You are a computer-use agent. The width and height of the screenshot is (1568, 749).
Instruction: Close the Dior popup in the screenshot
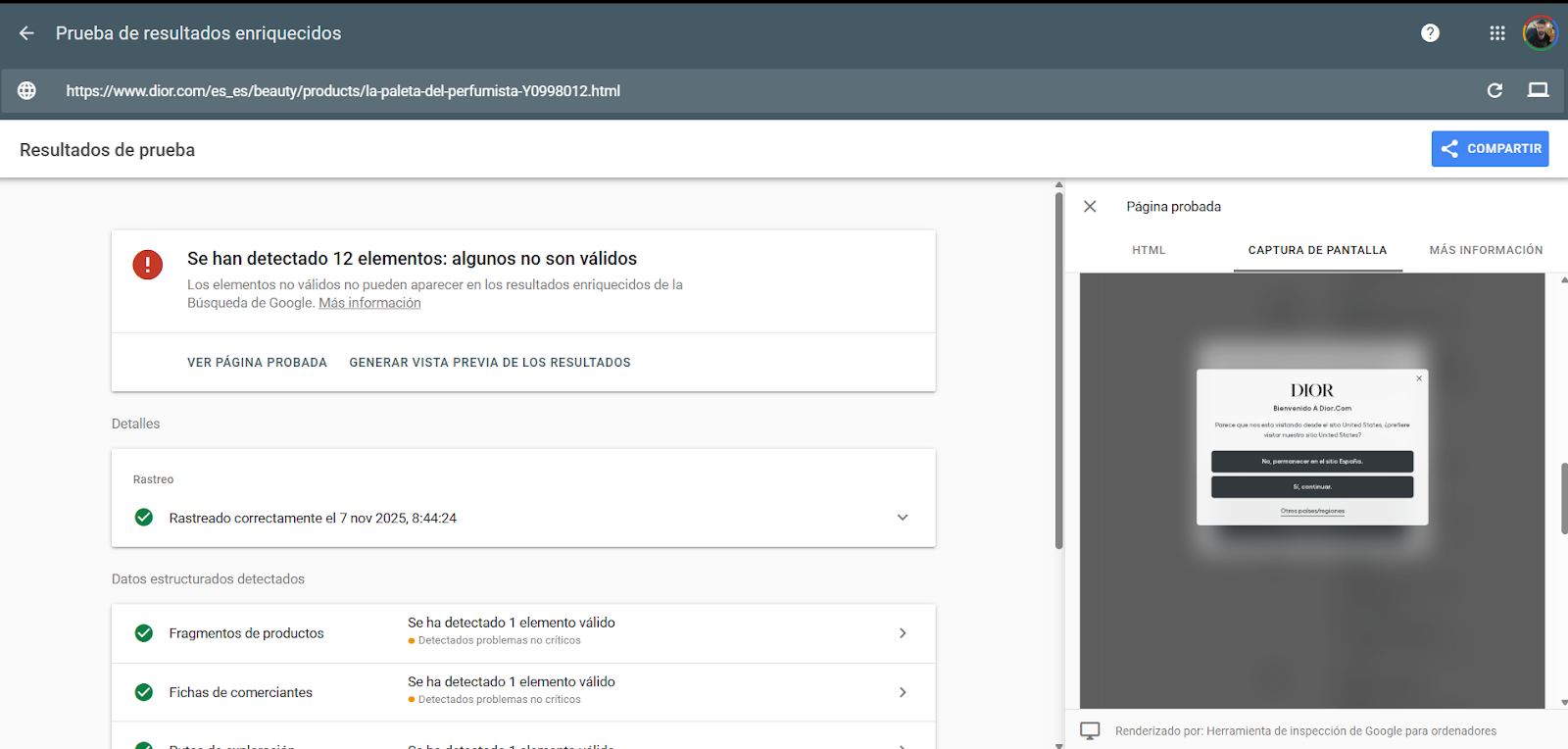[x=1418, y=378]
